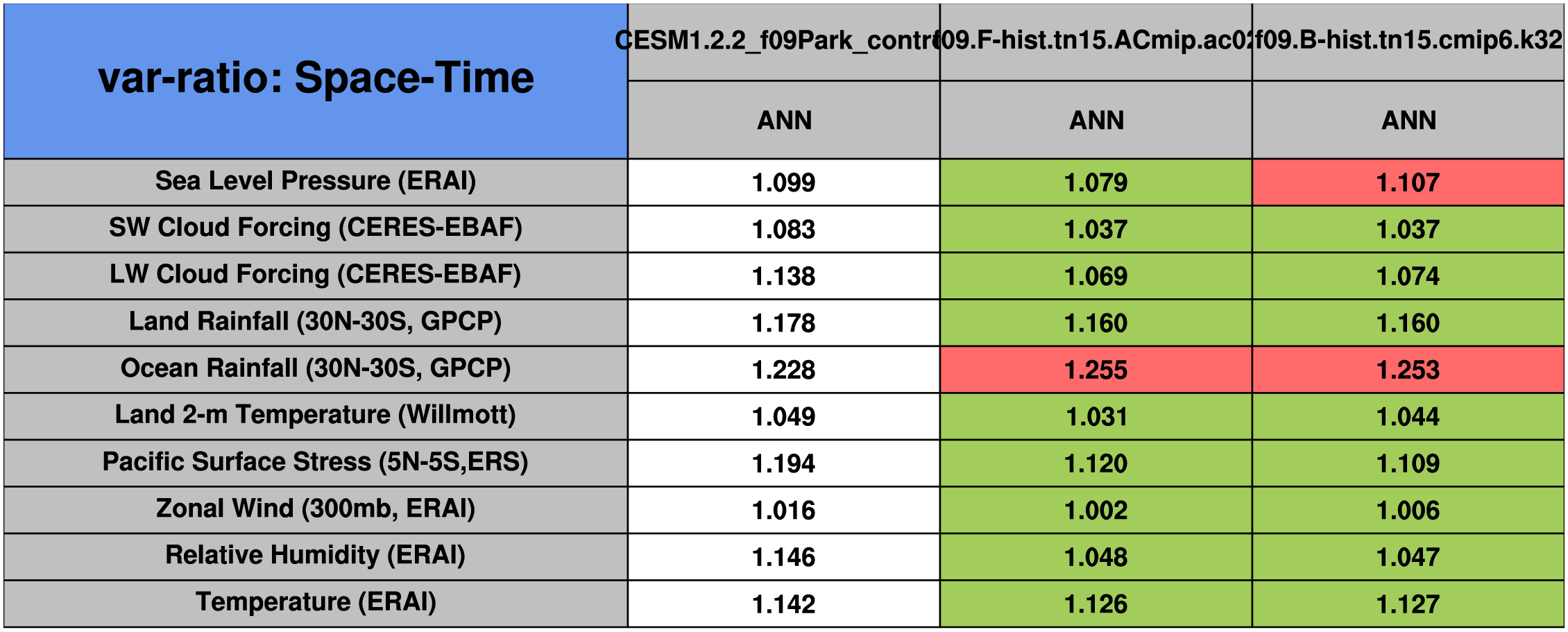Open the Zonal Wind (300mb, ERAI) row
Image resolution: width=1568 pixels, height=632 pixels.
pyautogui.click(x=316, y=509)
